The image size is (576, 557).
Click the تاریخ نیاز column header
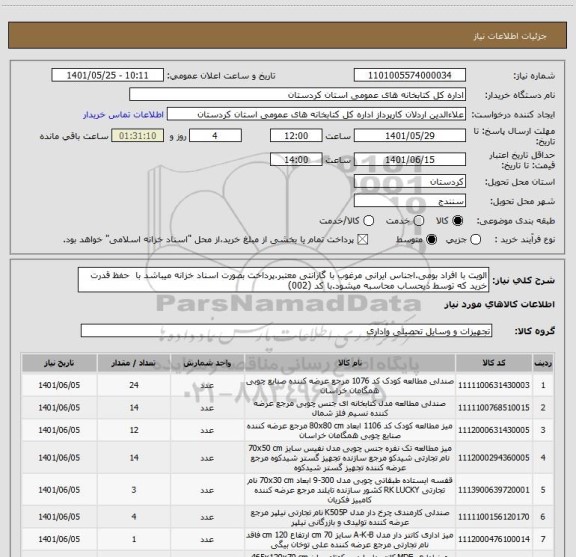pyautogui.click(x=59, y=363)
